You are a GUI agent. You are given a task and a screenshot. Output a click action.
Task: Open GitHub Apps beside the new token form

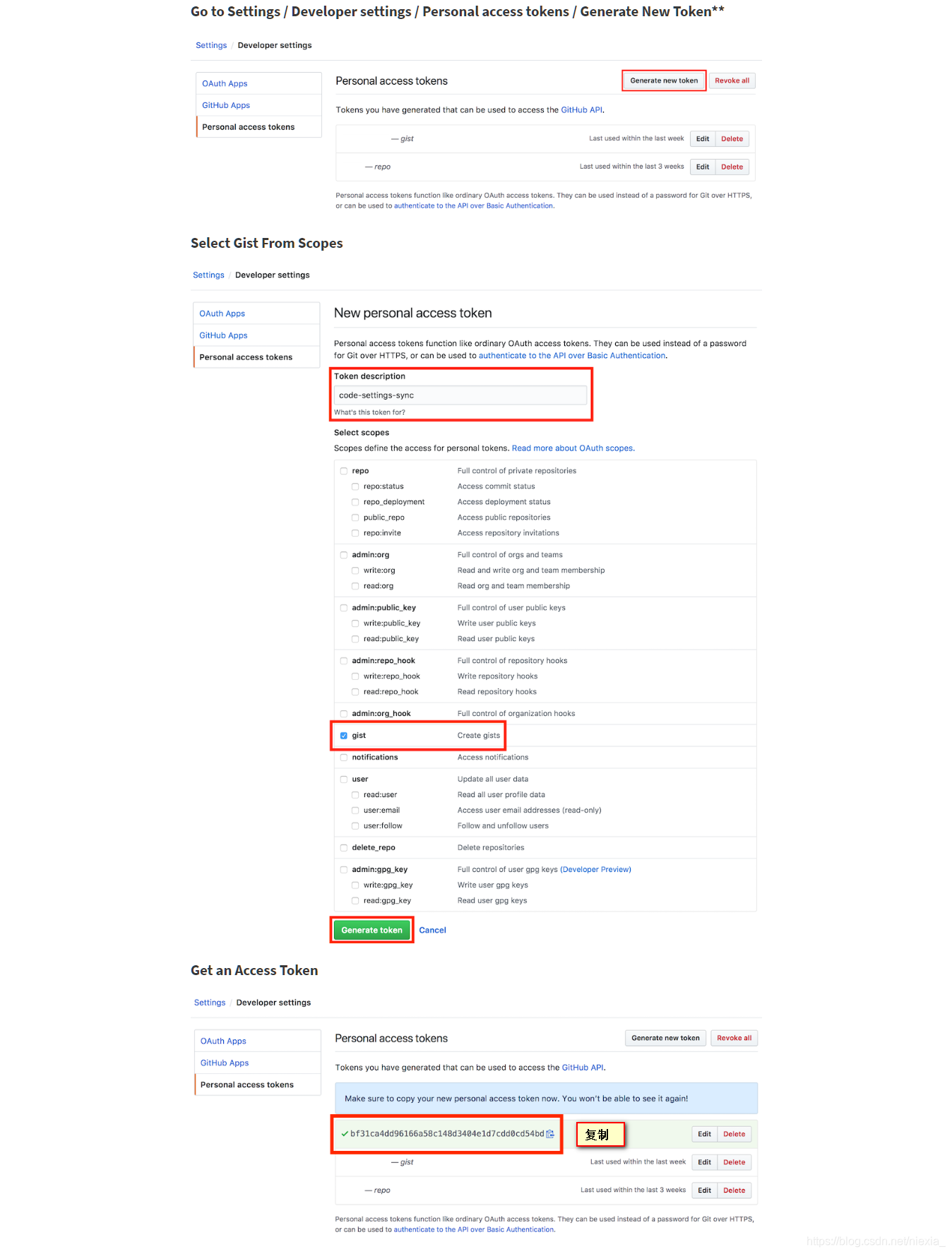[x=223, y=335]
